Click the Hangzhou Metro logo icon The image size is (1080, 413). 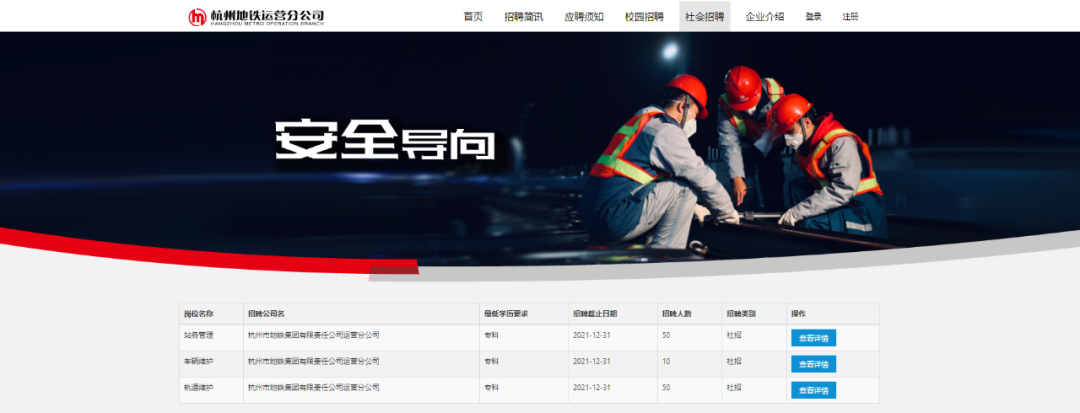tap(198, 17)
